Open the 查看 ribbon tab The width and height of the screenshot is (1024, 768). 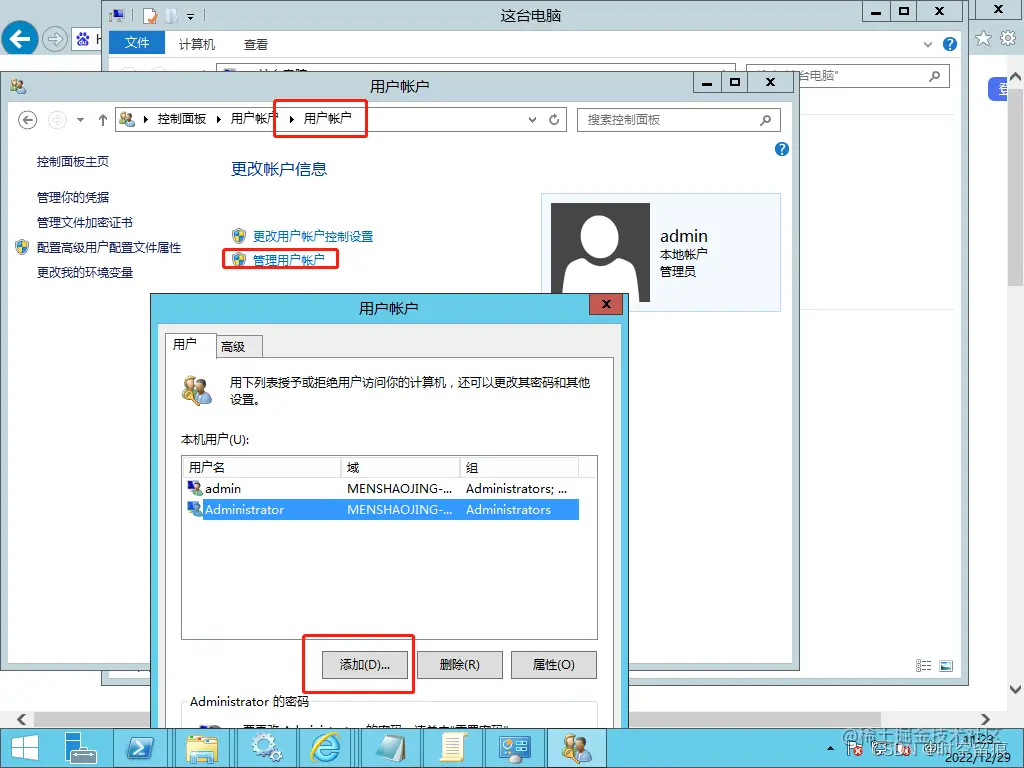coord(256,44)
